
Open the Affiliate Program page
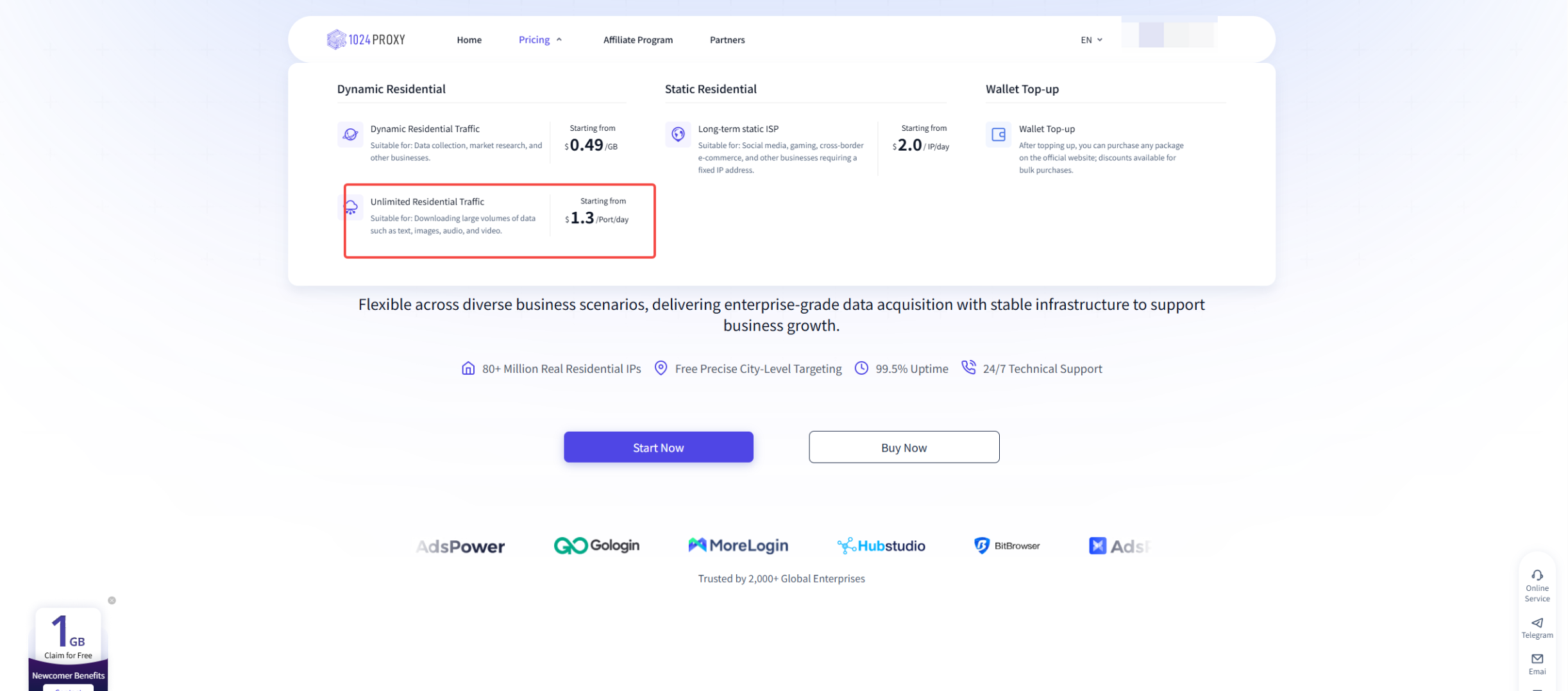click(x=637, y=40)
